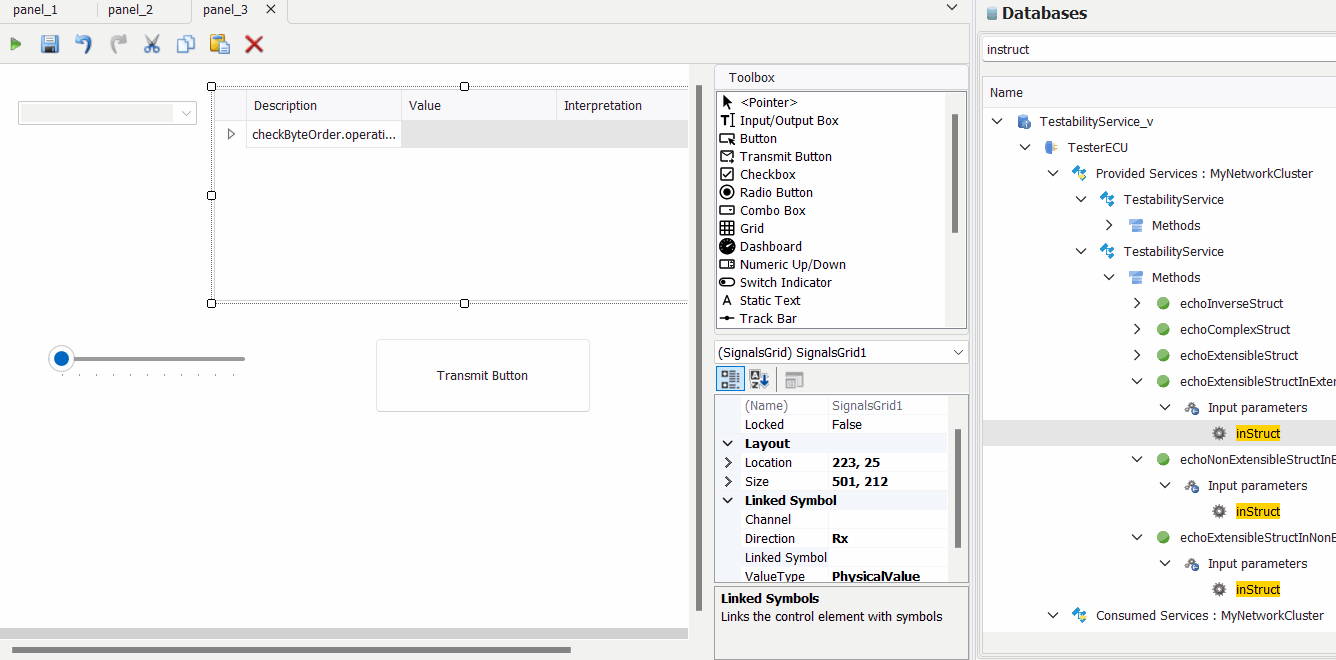Viewport: 1336px width, 660px height.
Task: Expand the checkByteOrder row in the grid
Action: [x=231, y=134]
